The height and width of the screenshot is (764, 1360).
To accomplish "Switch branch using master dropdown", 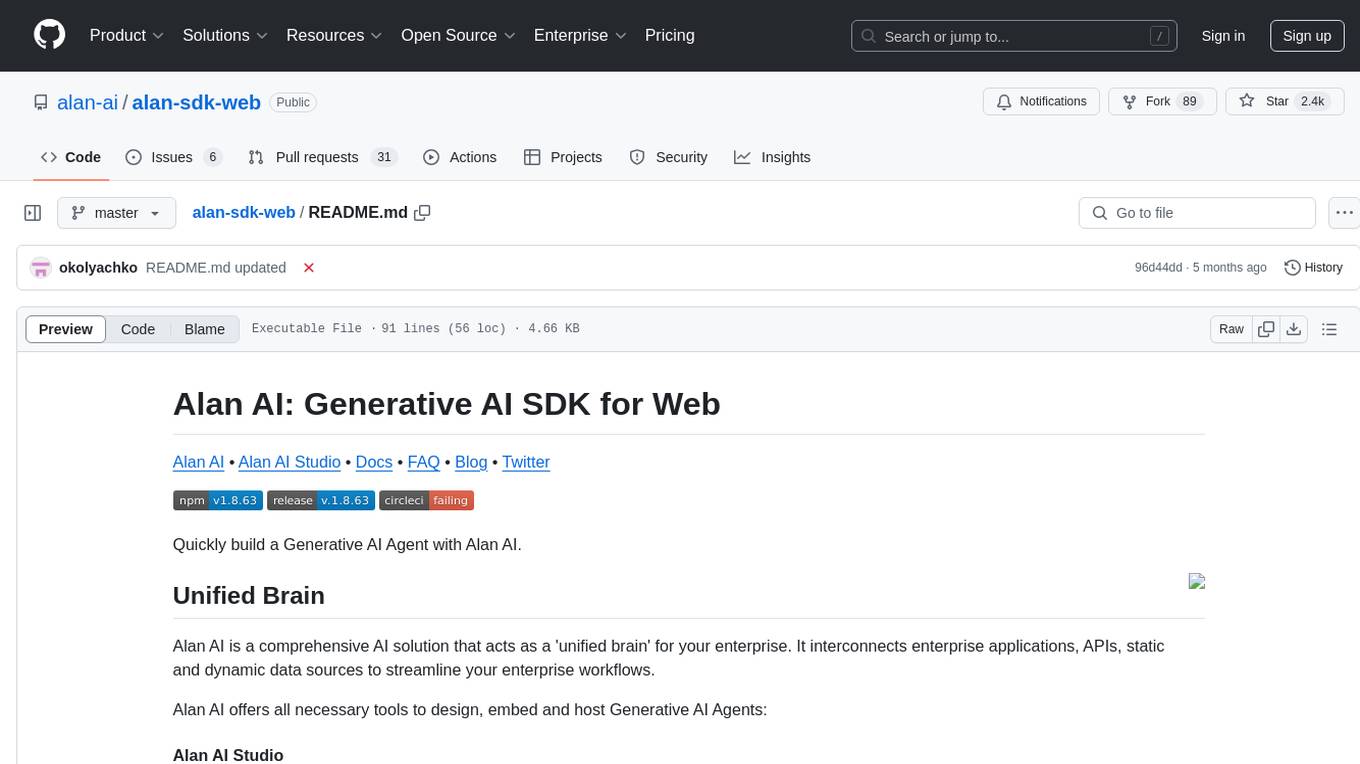I will tap(116, 213).
